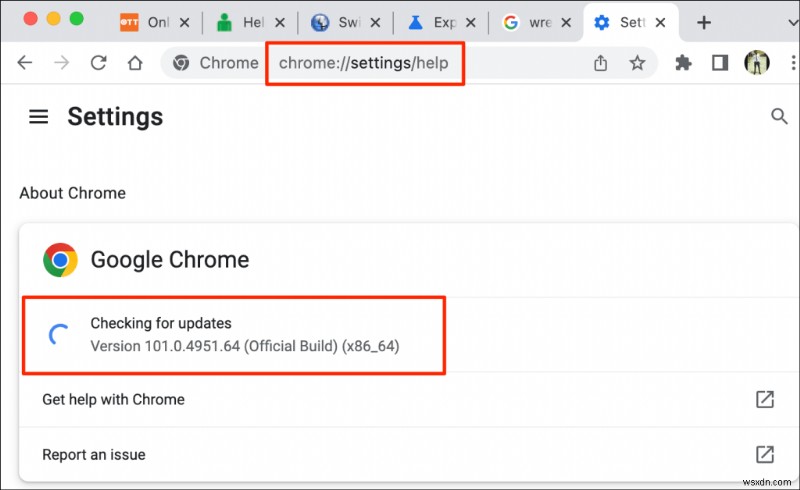Close the 'Exp' tab
The width and height of the screenshot is (800, 490).
(x=470, y=22)
